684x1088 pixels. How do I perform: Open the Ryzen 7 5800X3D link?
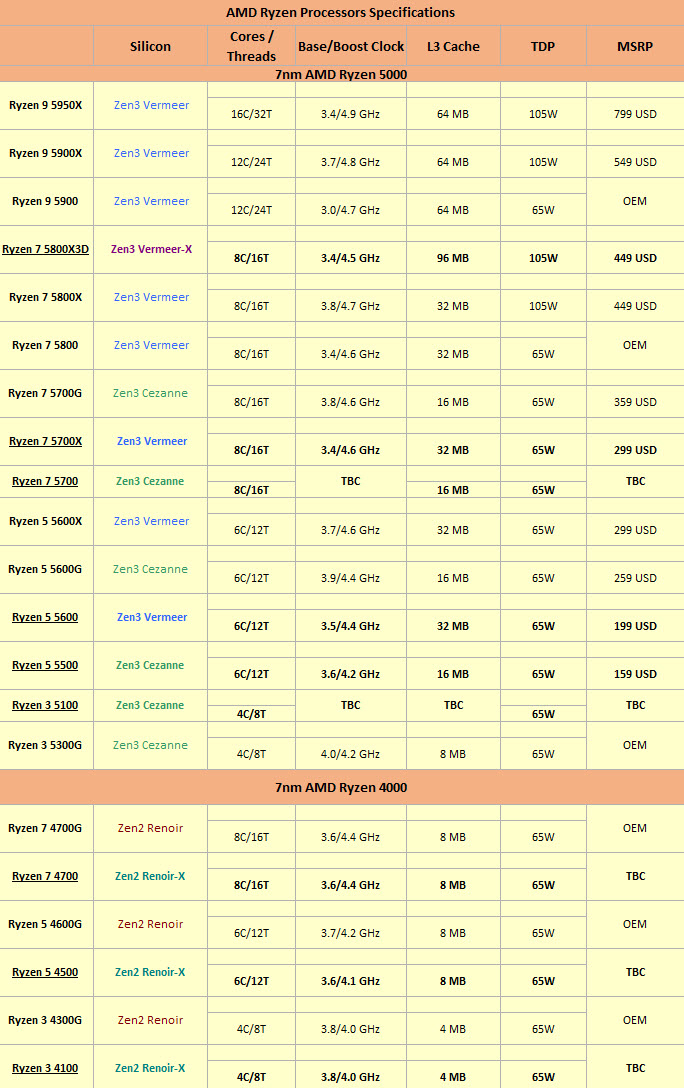46,249
